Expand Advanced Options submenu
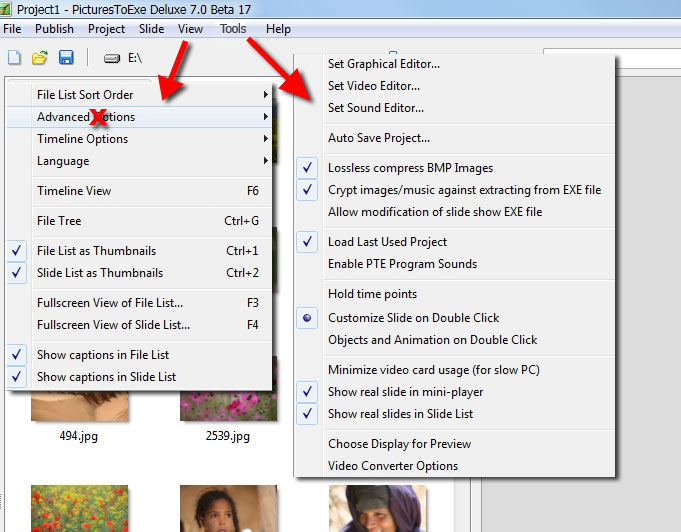Screen dimensions: 681x532 pos(139,117)
